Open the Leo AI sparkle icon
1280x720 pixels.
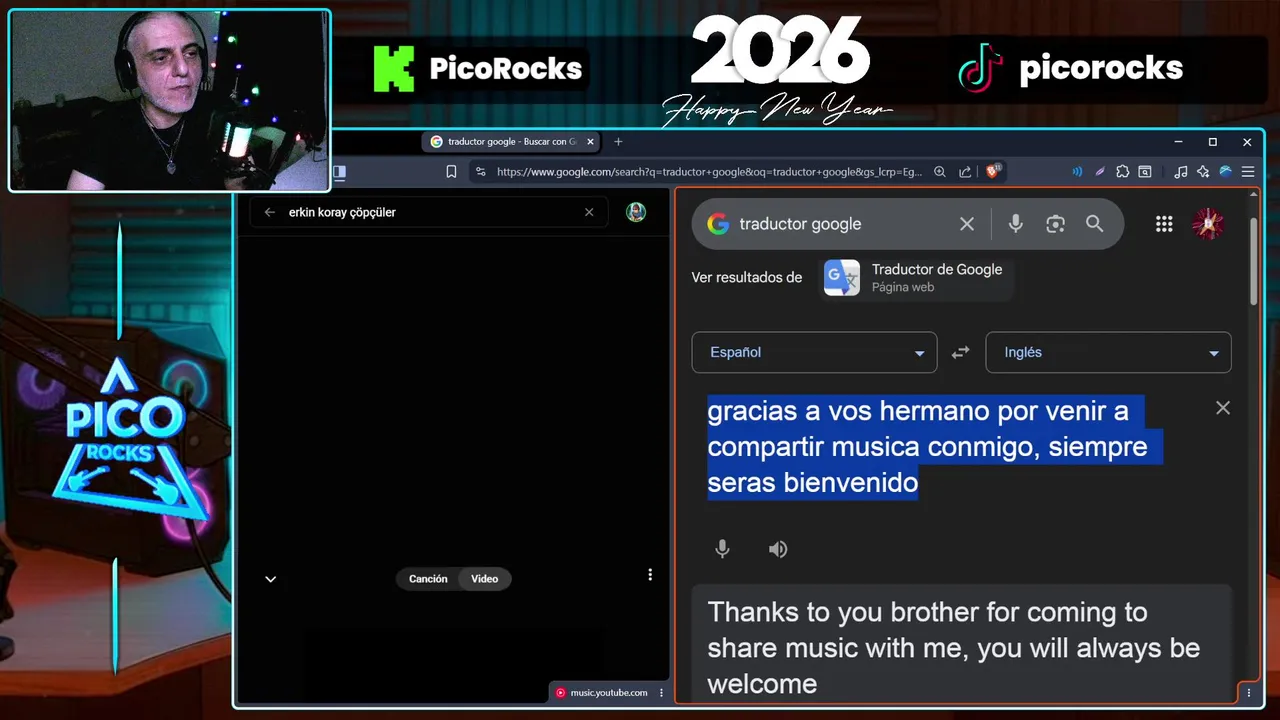1203,172
